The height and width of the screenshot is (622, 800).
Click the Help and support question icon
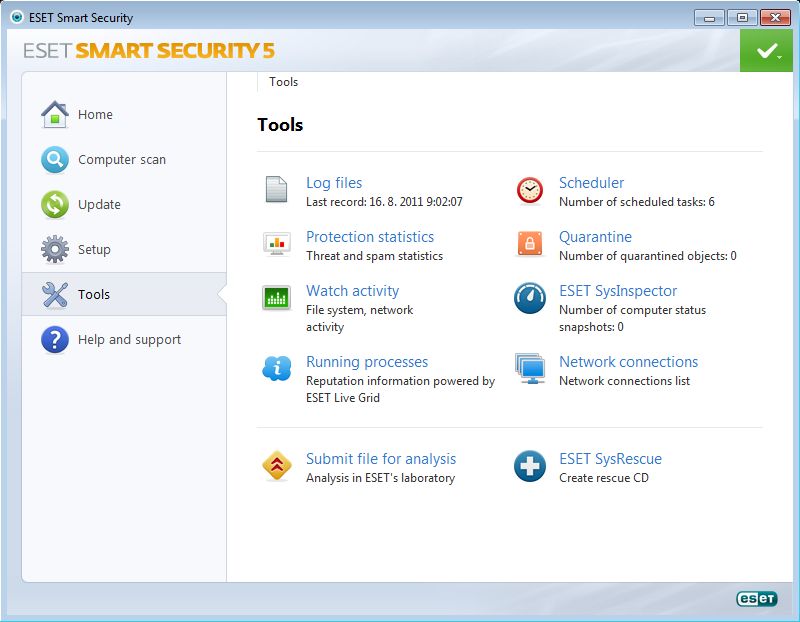coord(55,339)
